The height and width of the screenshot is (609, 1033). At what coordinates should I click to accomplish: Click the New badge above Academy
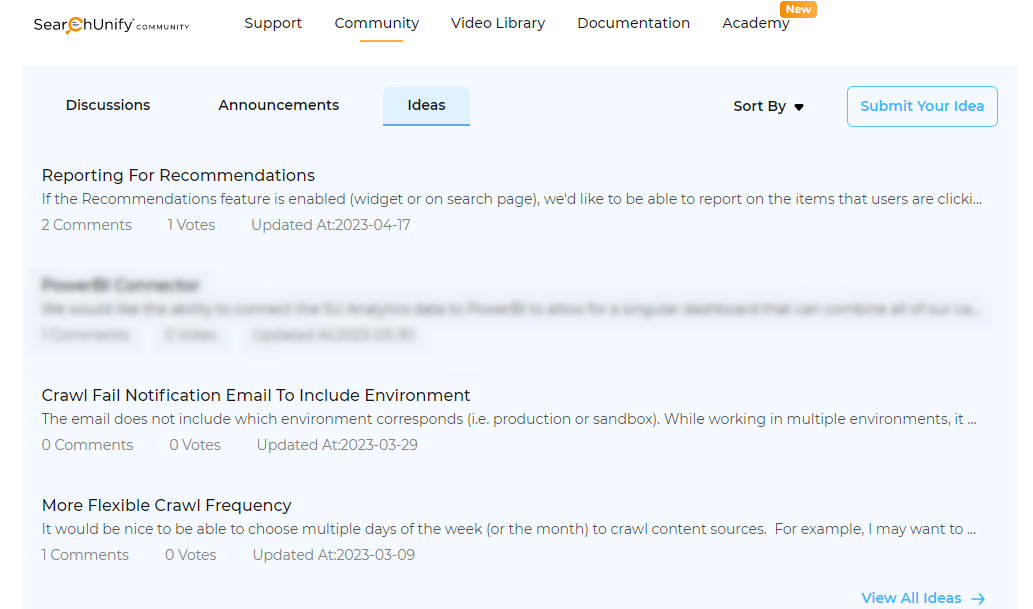[798, 9]
